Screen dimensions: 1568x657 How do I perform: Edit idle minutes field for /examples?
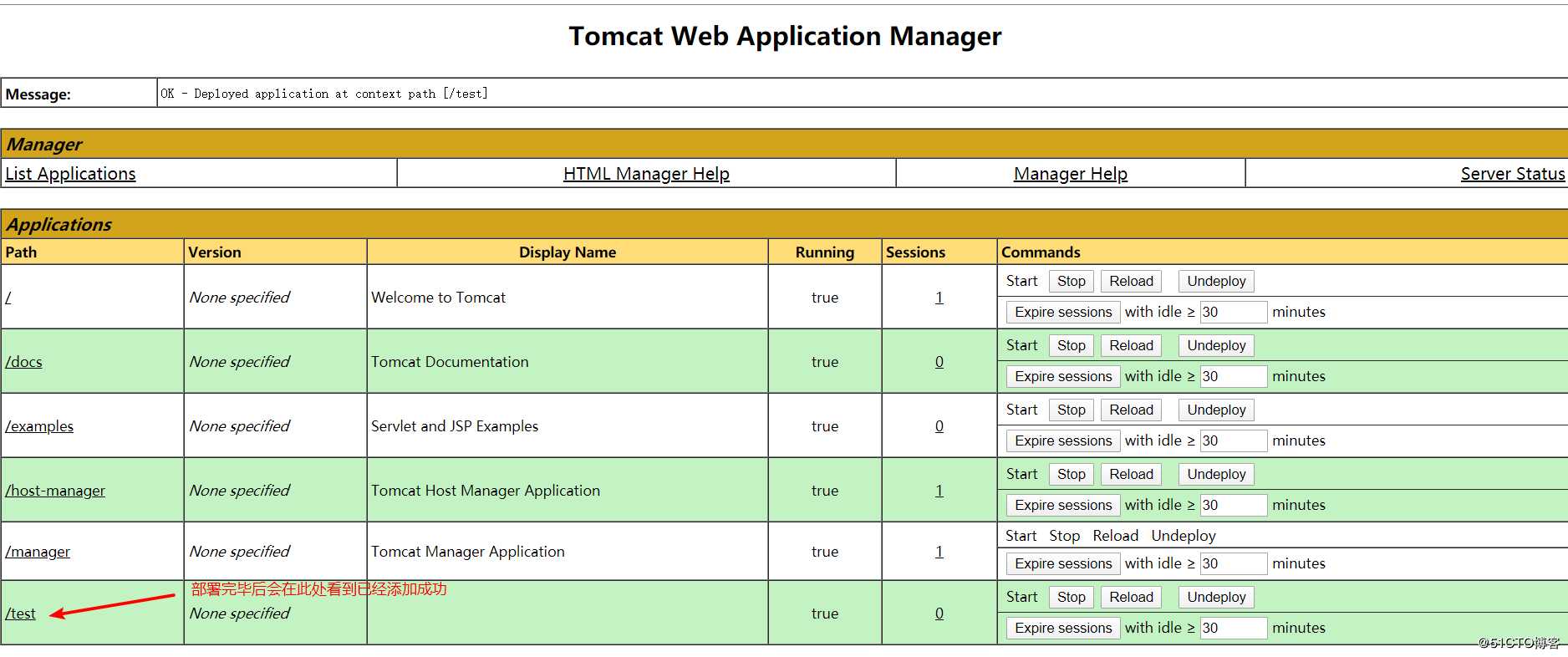1234,441
